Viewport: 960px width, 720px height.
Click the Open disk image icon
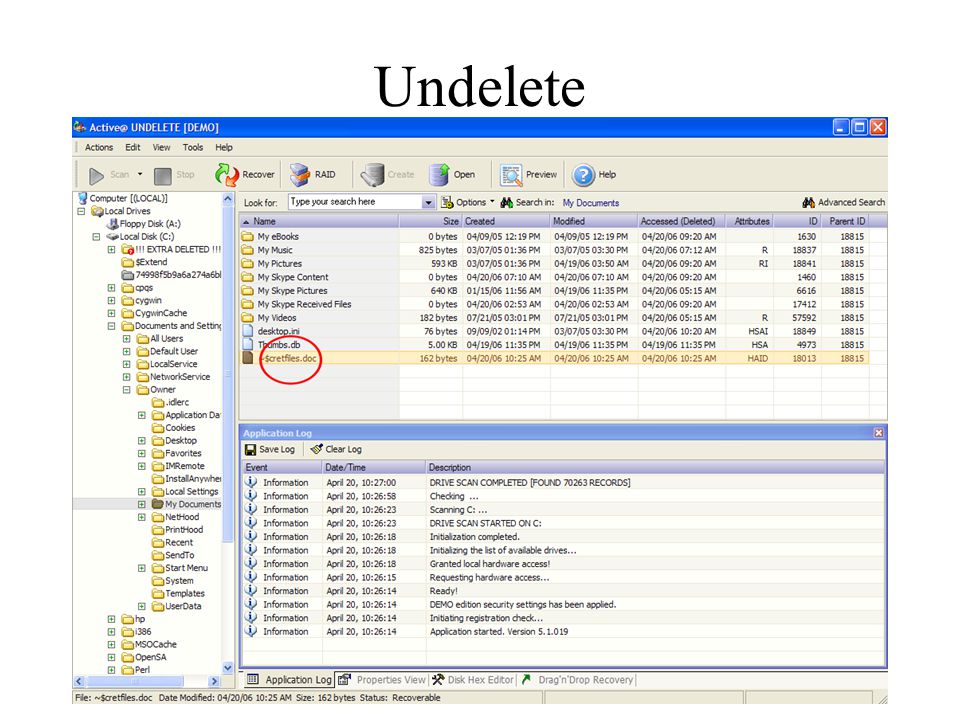click(x=439, y=174)
